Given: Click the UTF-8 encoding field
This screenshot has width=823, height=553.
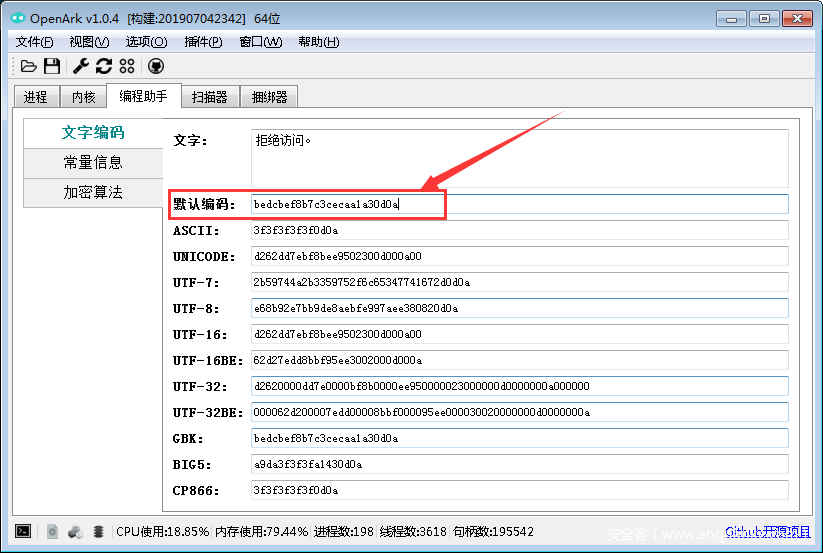Looking at the screenshot, I should [519, 308].
